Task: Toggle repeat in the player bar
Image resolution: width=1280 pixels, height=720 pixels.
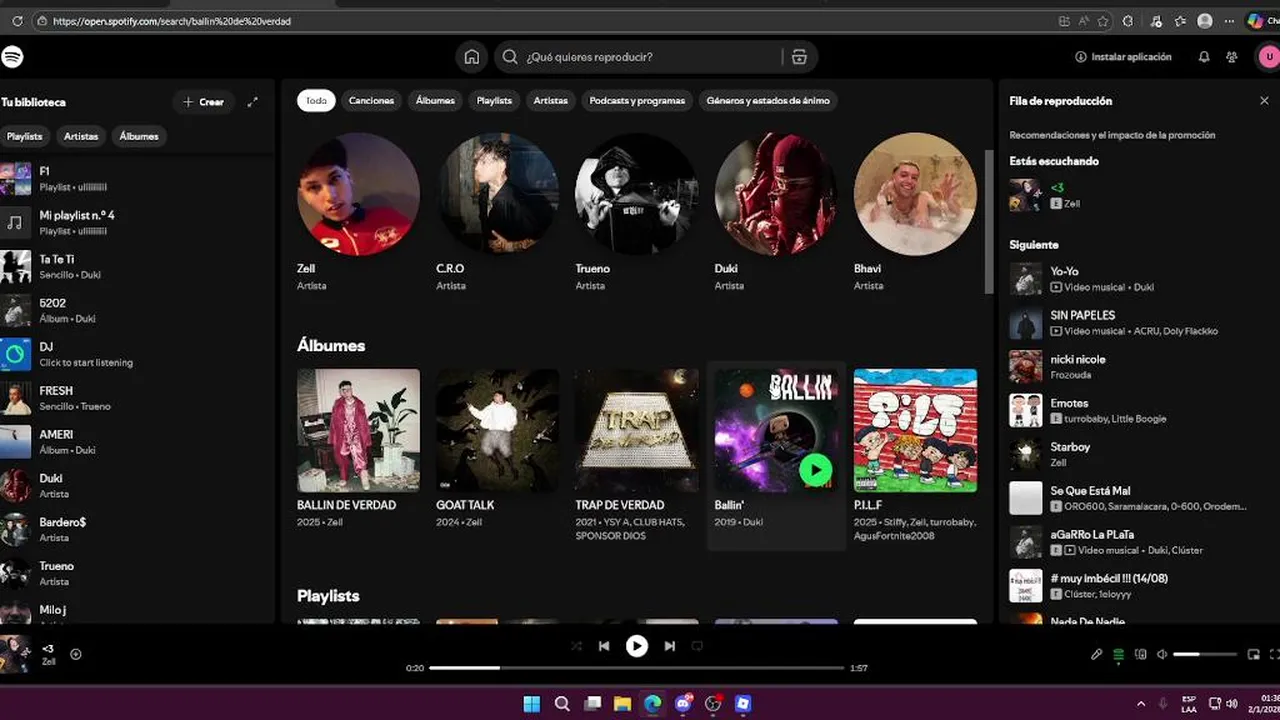Action: pos(697,646)
